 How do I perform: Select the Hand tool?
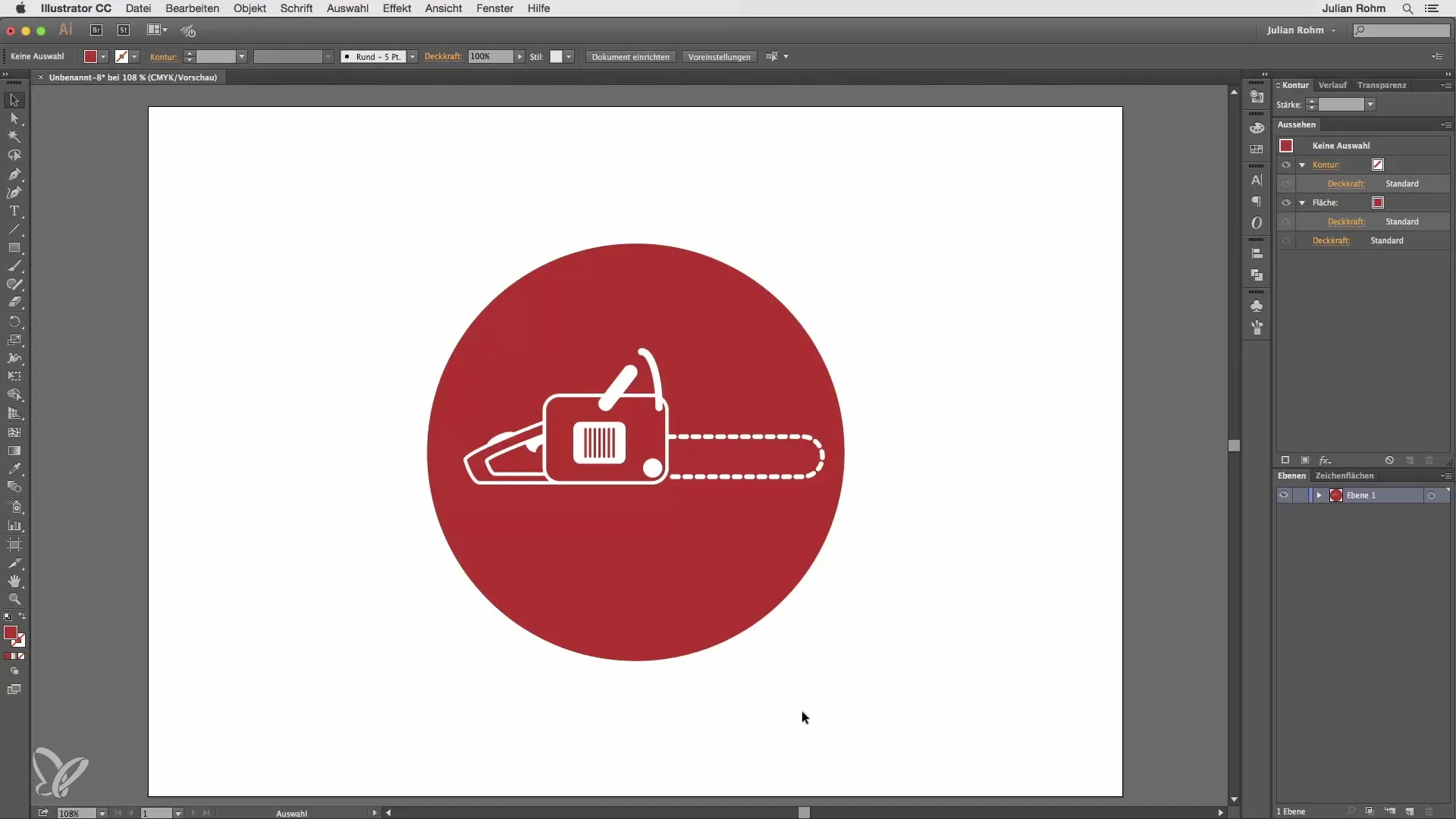(x=14, y=582)
